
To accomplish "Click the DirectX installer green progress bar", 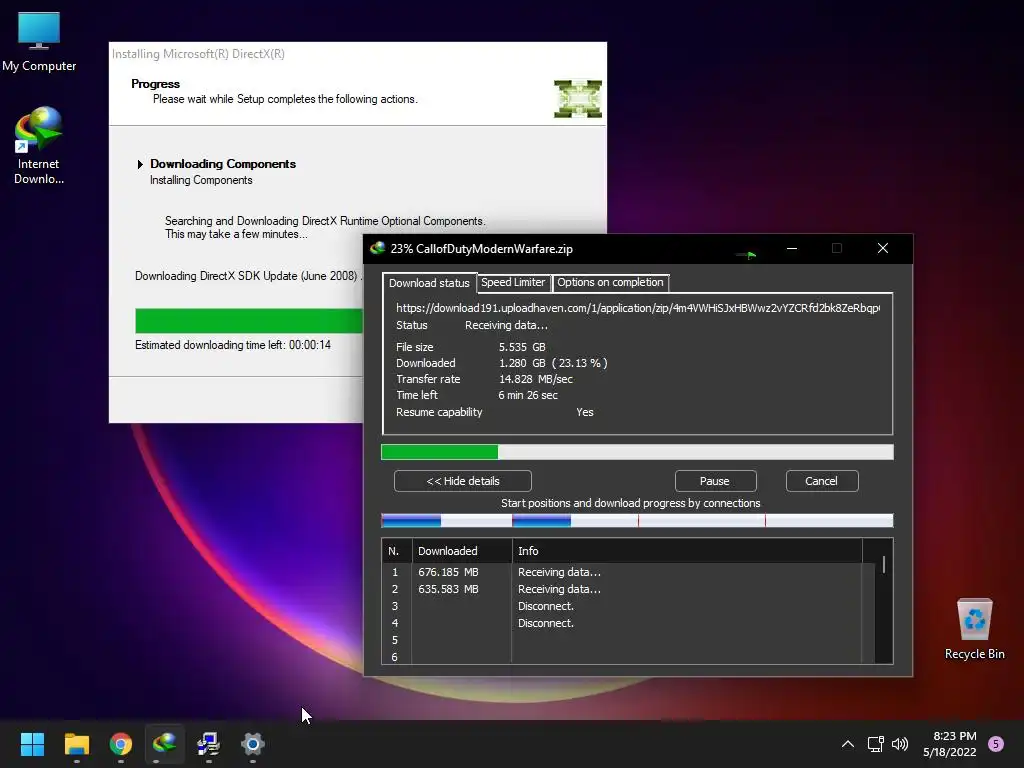I will click(x=249, y=321).
